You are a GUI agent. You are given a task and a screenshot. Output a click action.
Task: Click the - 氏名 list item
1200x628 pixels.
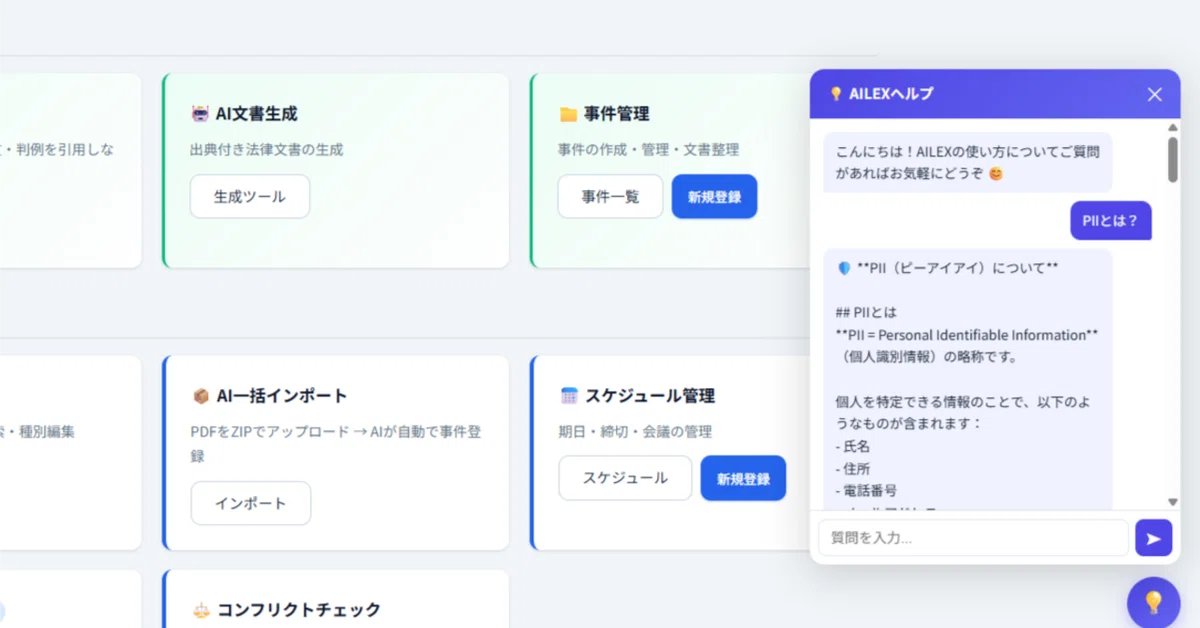tap(853, 446)
